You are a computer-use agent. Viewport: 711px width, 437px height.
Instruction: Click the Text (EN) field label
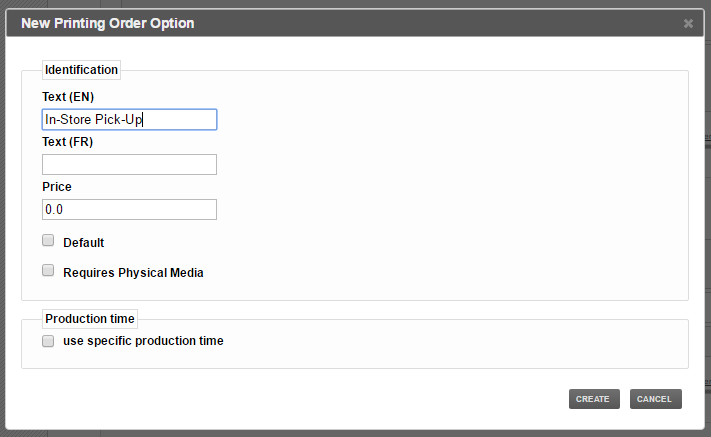tap(68, 97)
